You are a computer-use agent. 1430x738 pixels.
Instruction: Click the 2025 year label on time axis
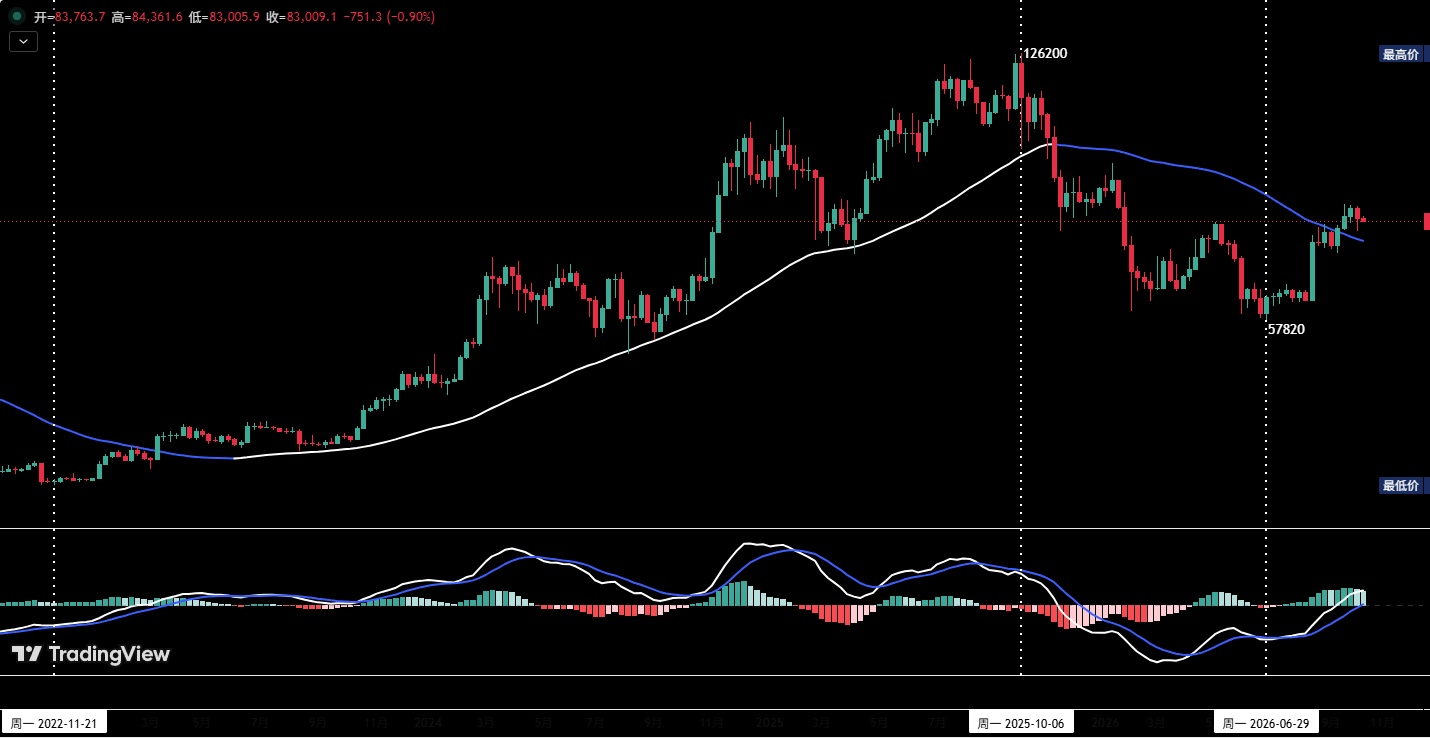click(x=770, y=722)
